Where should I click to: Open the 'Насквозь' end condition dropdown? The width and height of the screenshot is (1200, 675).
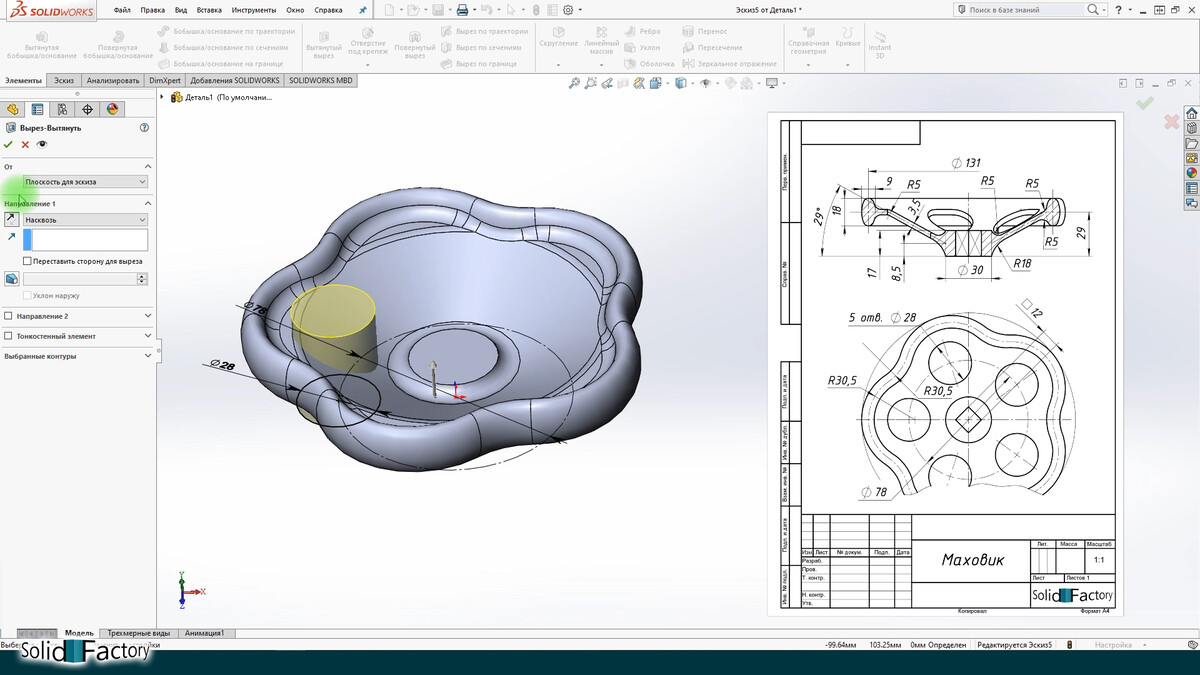point(85,219)
